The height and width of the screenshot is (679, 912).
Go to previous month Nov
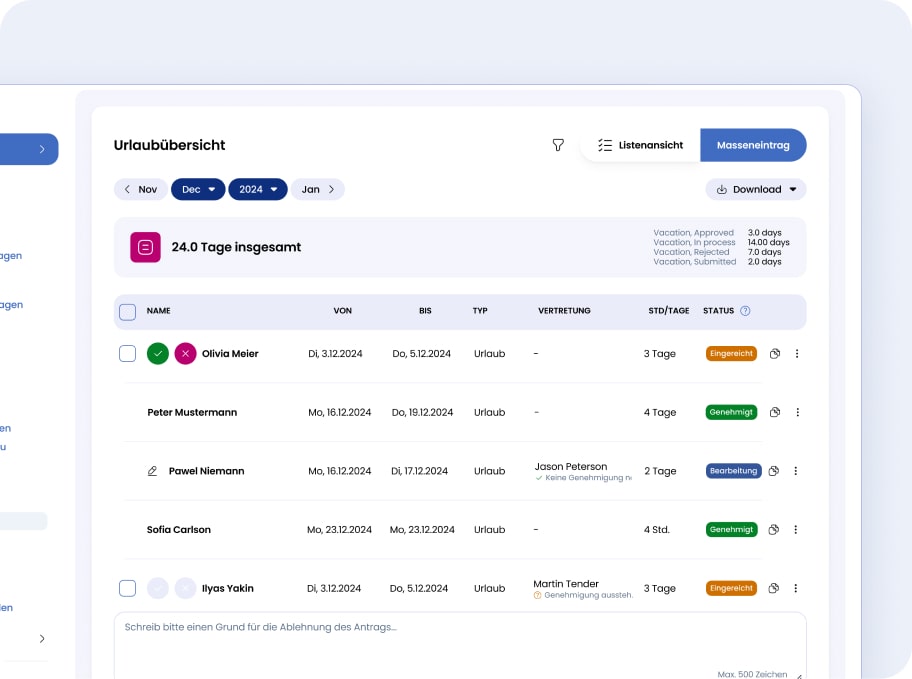point(140,189)
